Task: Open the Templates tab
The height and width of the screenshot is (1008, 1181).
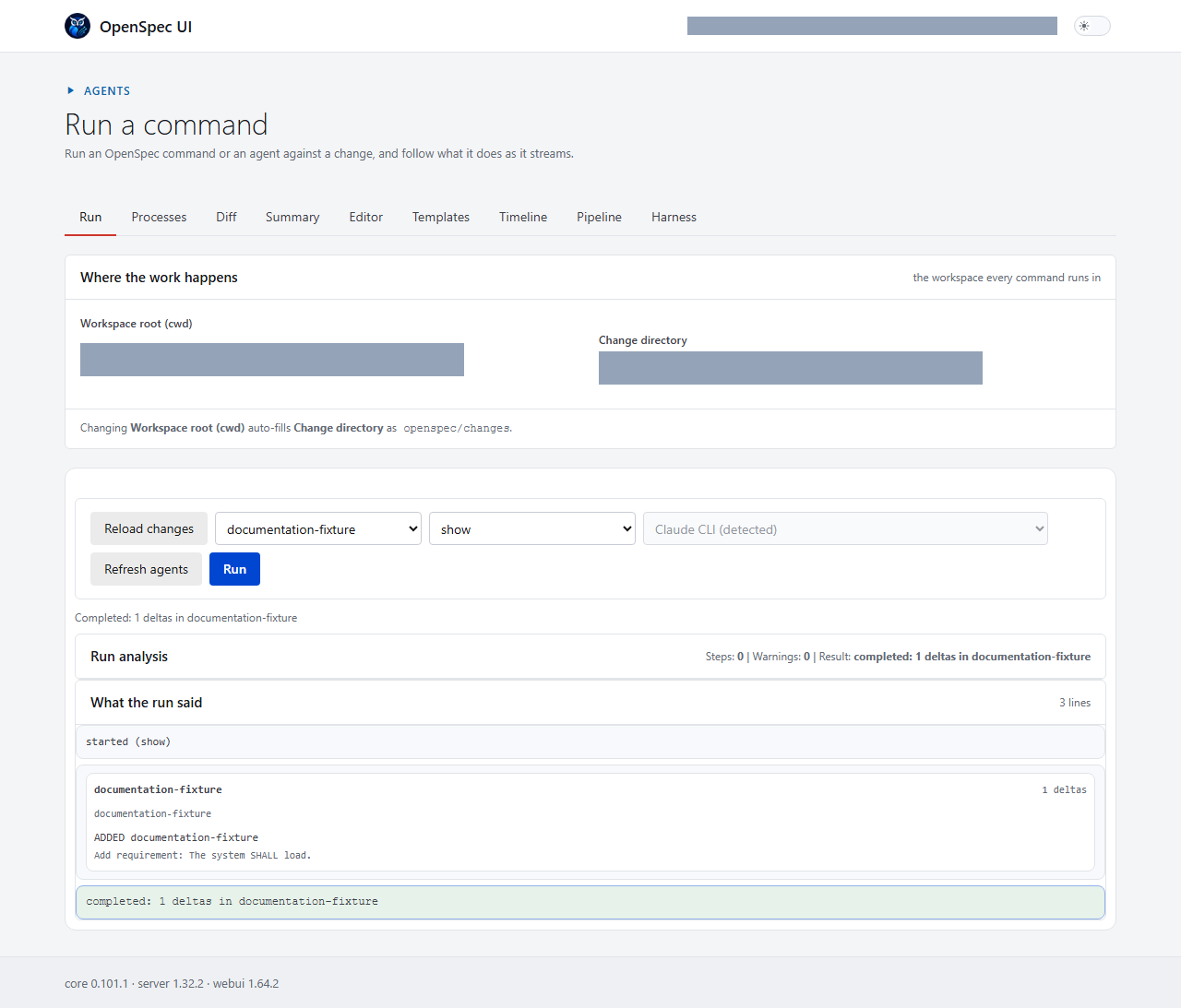Action: [x=441, y=217]
